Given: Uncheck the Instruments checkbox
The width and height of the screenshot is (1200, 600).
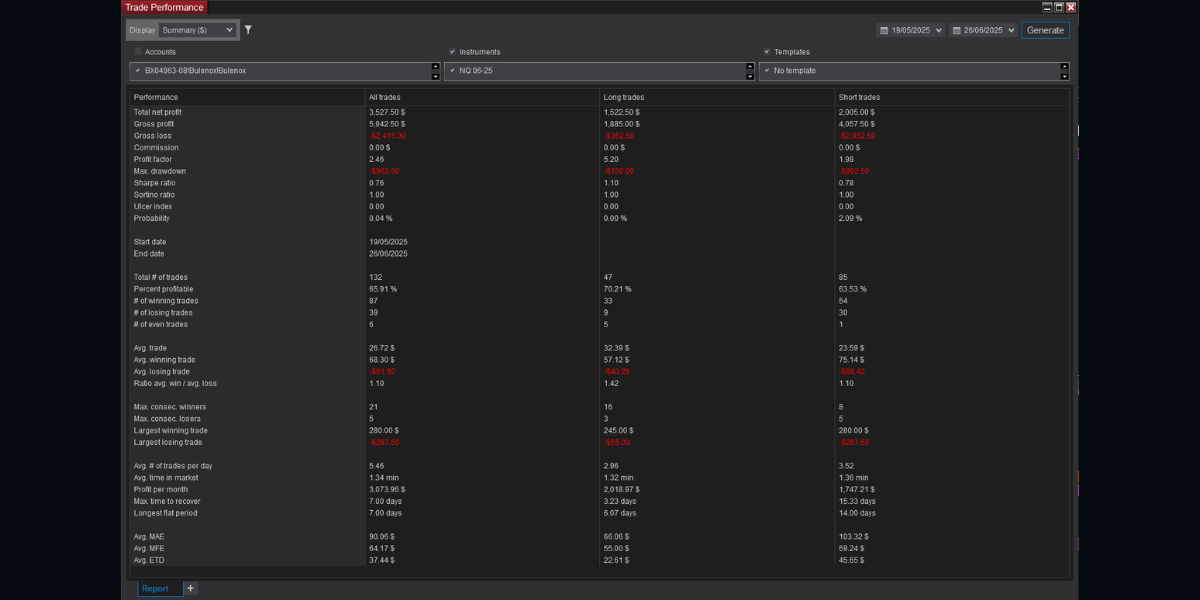Looking at the screenshot, I should (452, 51).
